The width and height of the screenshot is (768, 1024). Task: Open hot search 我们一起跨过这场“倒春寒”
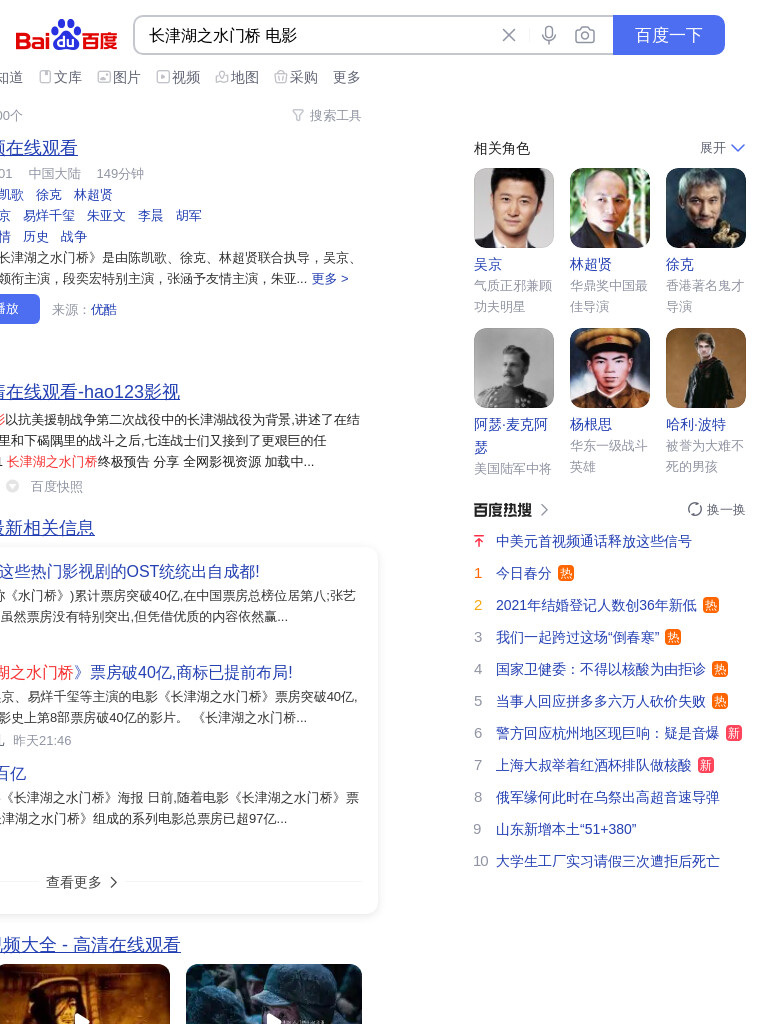point(578,637)
